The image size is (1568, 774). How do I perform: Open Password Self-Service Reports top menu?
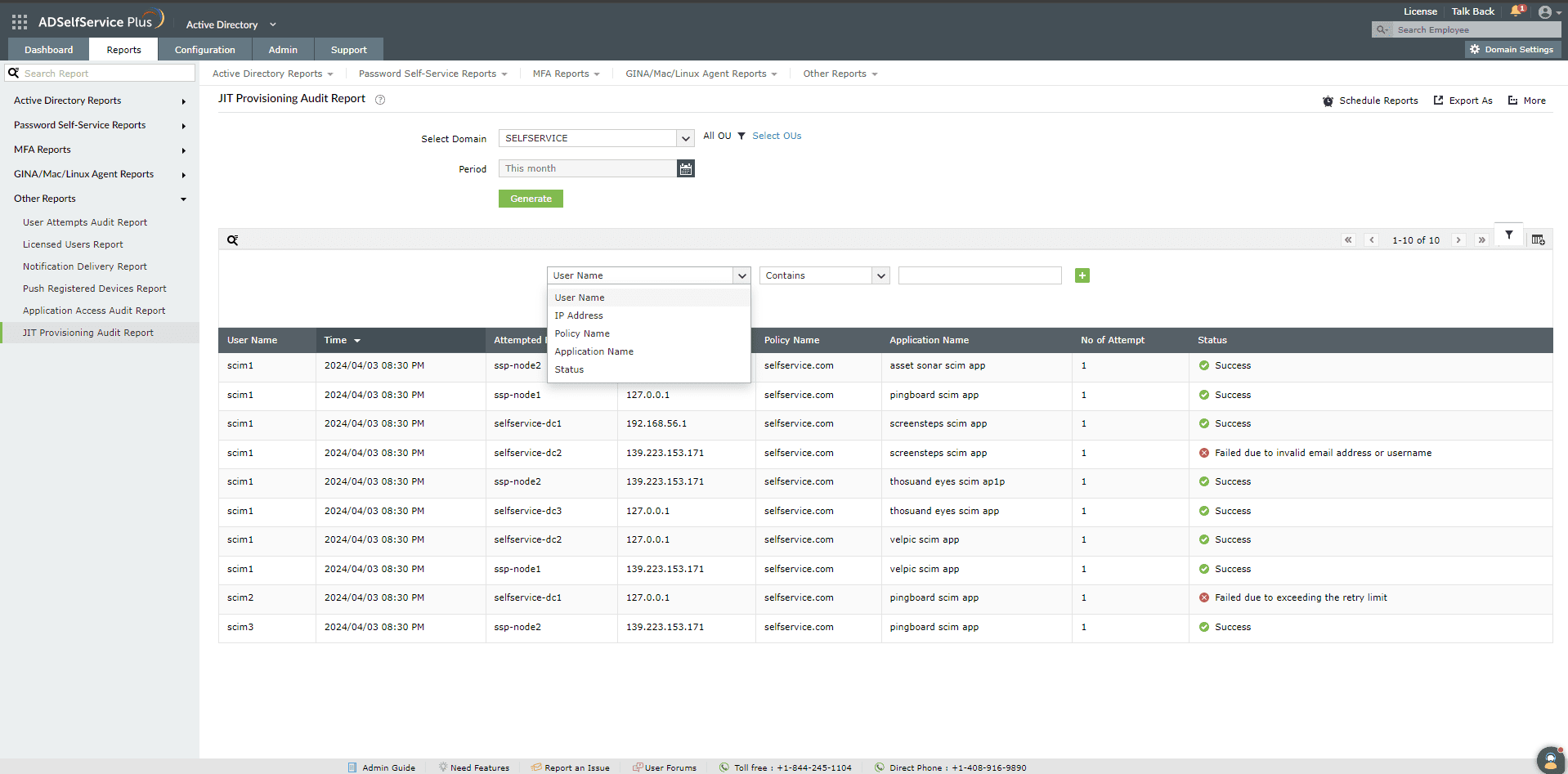pyautogui.click(x=432, y=74)
